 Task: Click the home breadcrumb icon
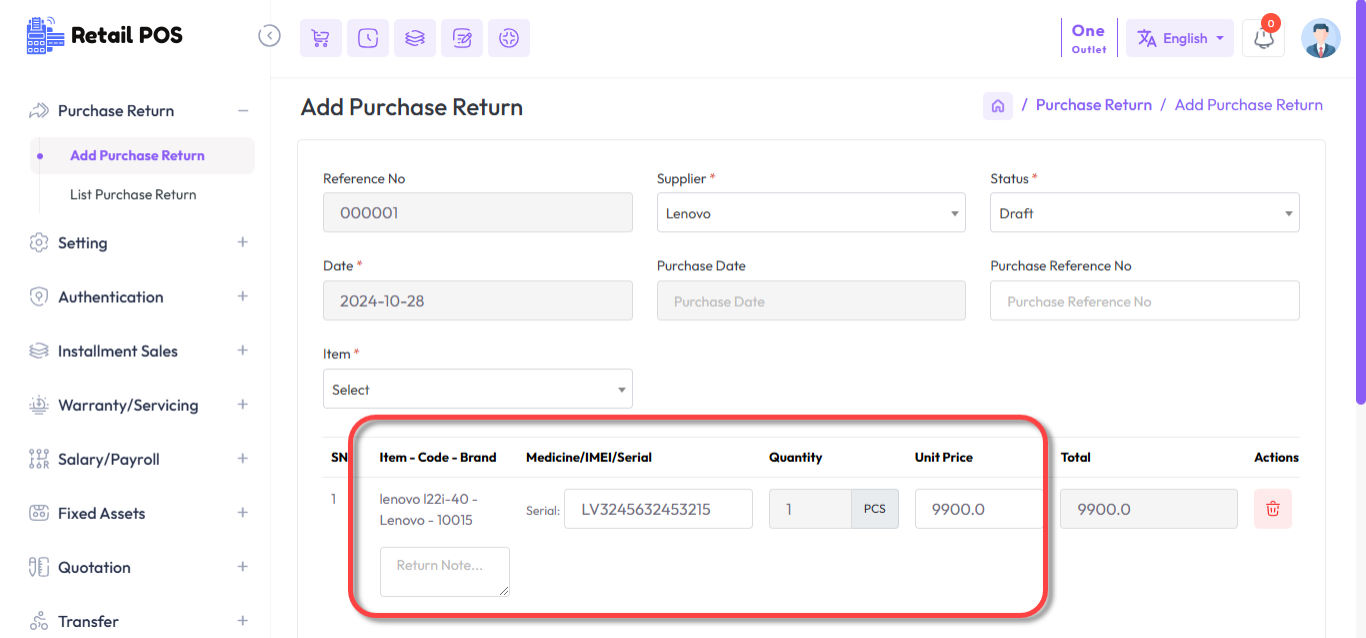pyautogui.click(x=997, y=105)
